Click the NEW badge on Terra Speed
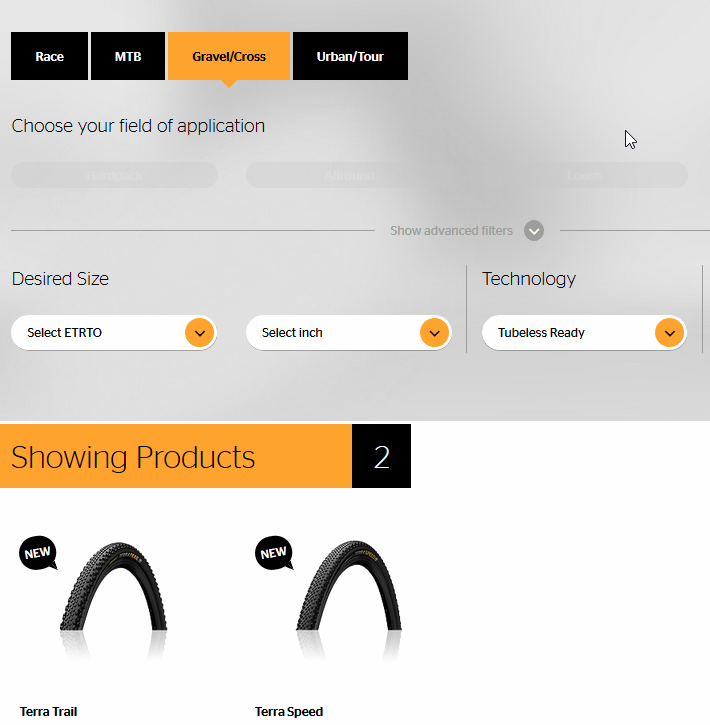Image resolution: width=710 pixels, height=725 pixels. pyautogui.click(x=274, y=553)
